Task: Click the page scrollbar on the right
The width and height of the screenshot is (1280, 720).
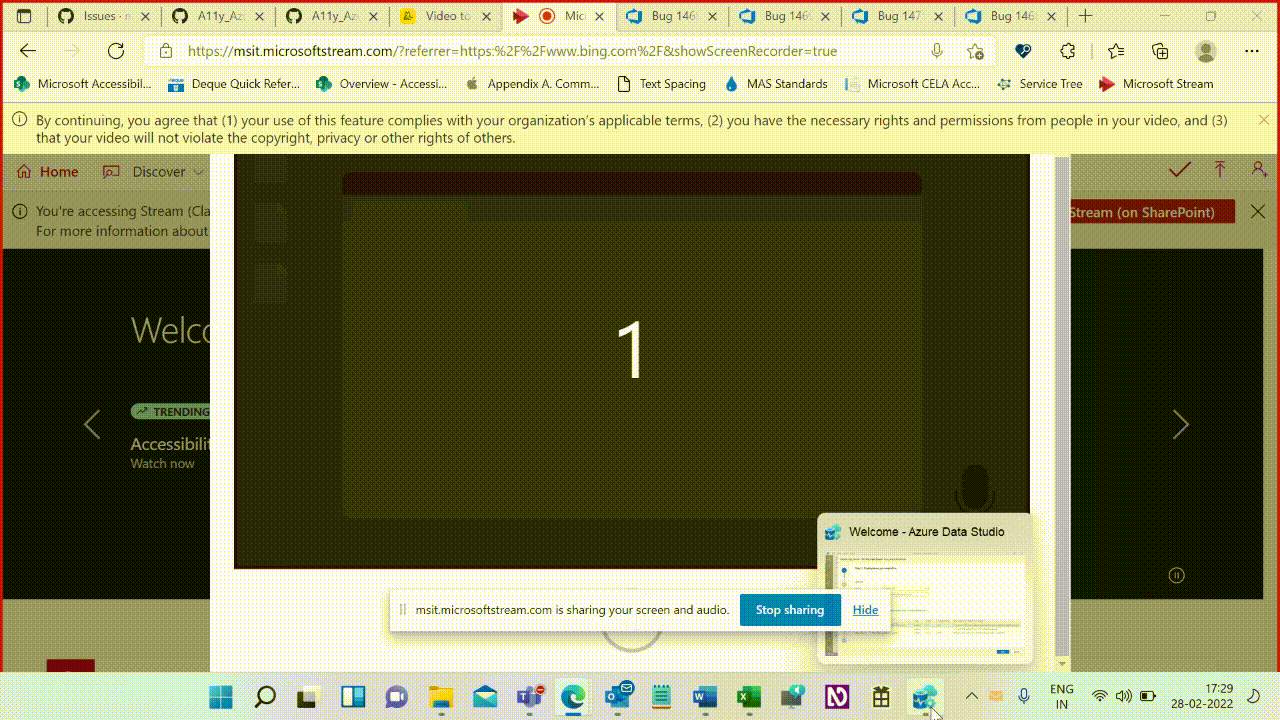Action: (1063, 400)
